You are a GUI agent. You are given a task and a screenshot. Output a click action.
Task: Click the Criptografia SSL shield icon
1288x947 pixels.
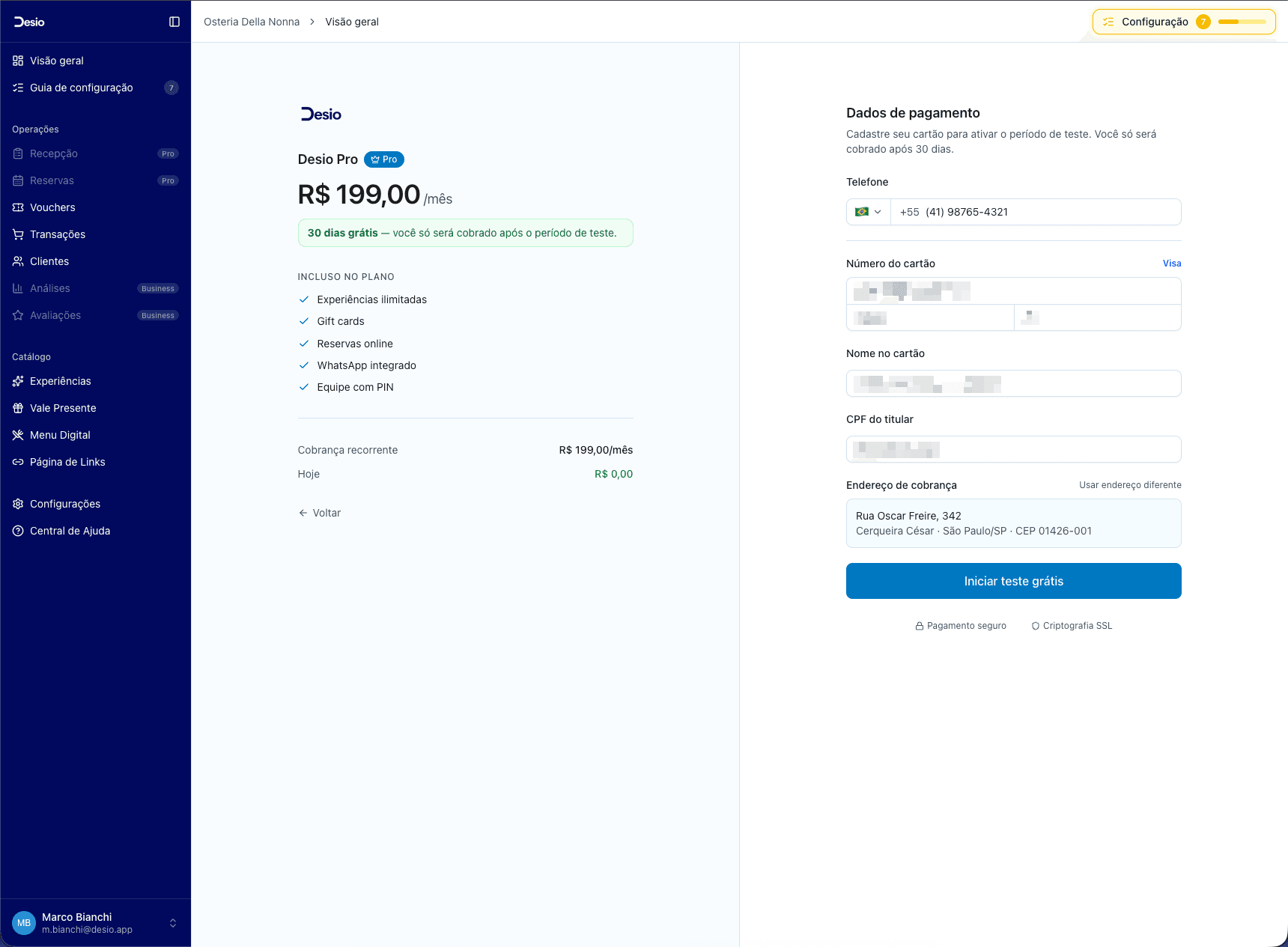1036,626
